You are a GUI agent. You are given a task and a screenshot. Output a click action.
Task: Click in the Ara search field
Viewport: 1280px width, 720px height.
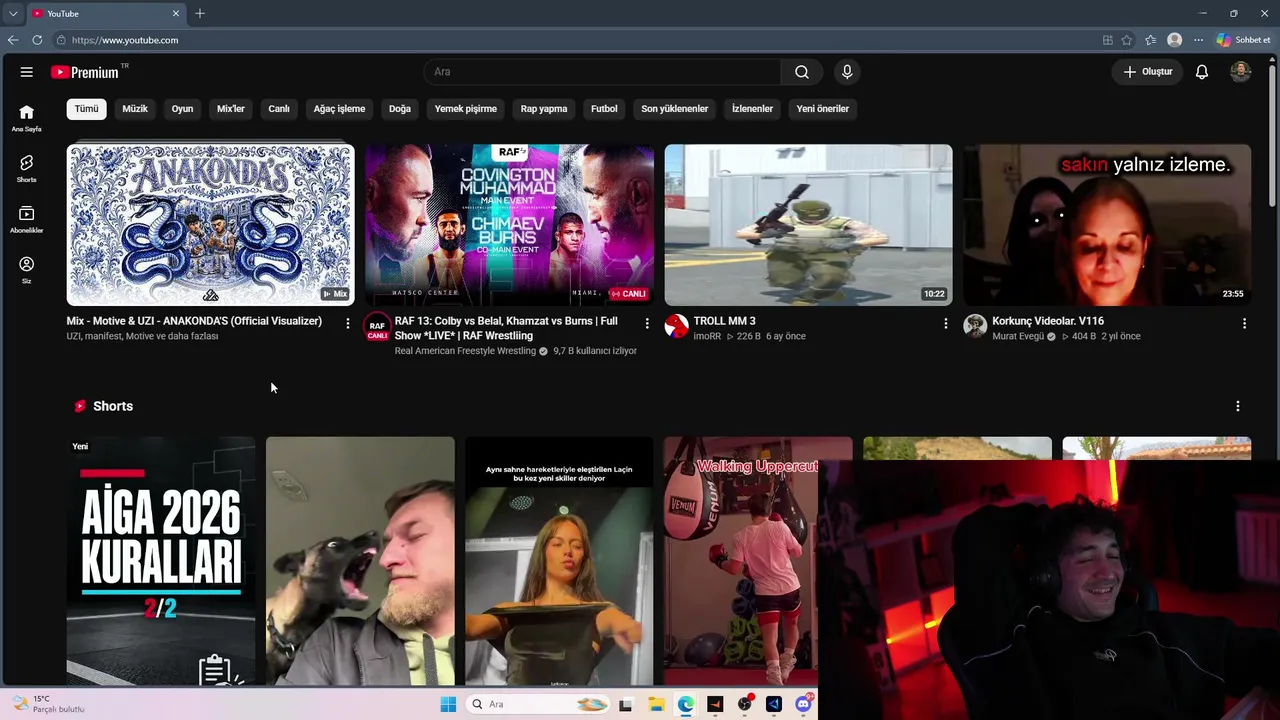click(x=603, y=72)
